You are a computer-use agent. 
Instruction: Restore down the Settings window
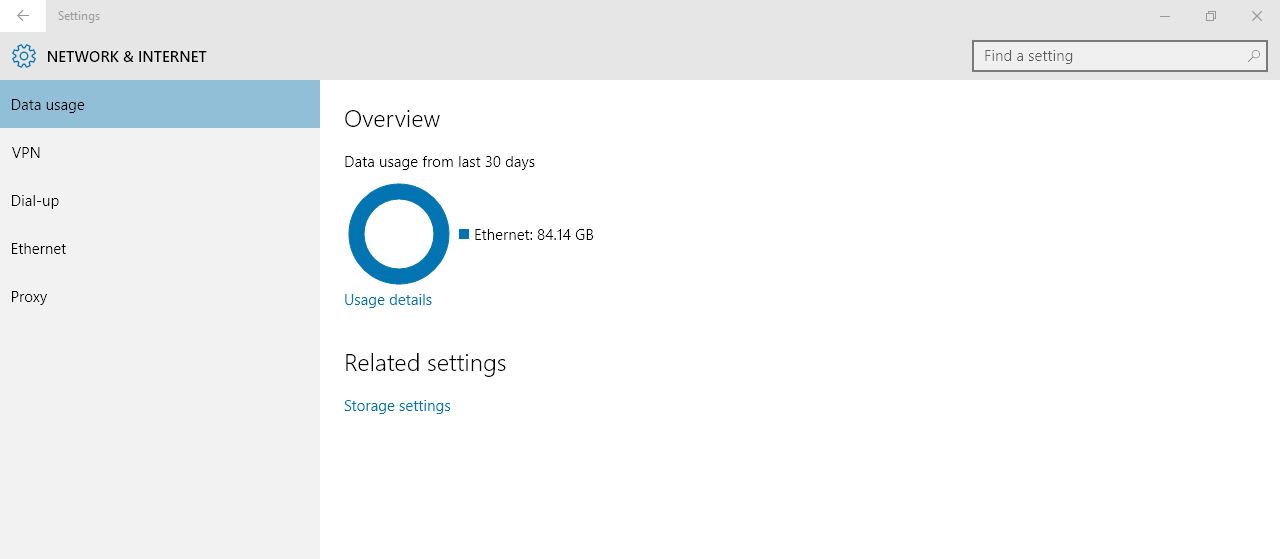[x=1211, y=16]
